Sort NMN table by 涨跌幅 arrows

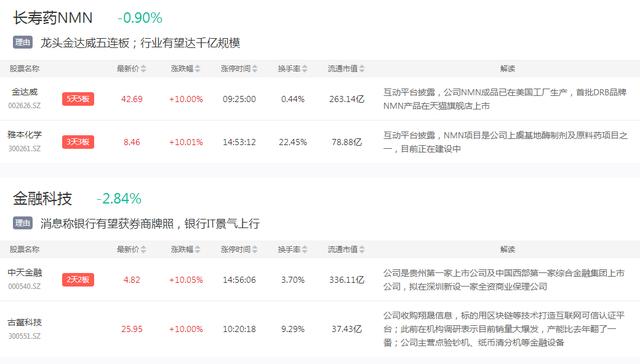(x=198, y=69)
